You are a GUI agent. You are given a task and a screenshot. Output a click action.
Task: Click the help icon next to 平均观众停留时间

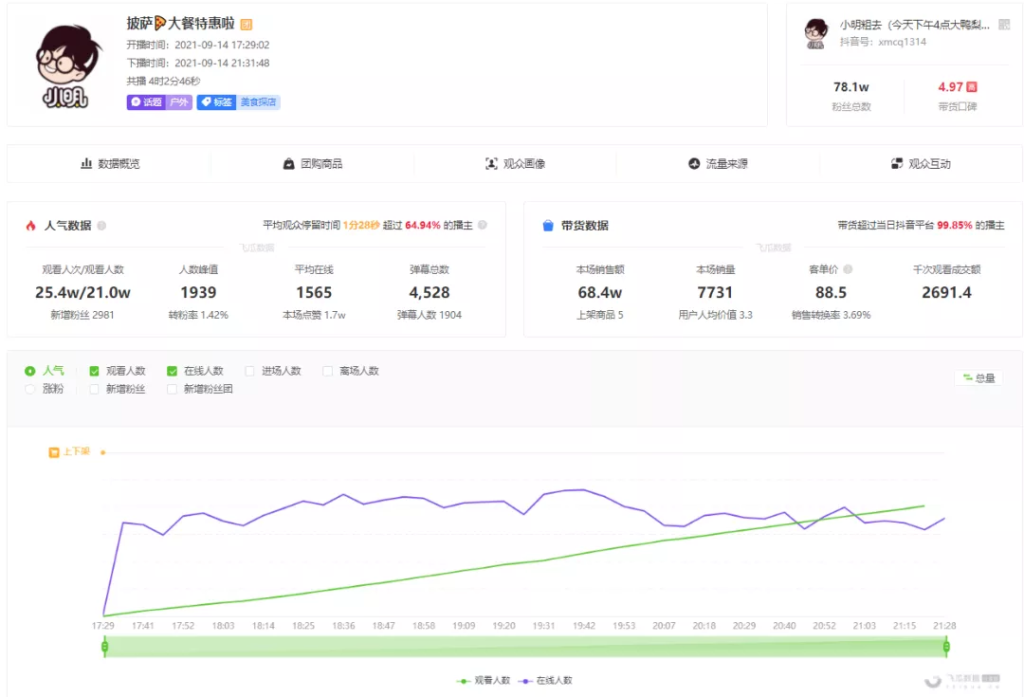coord(480,226)
